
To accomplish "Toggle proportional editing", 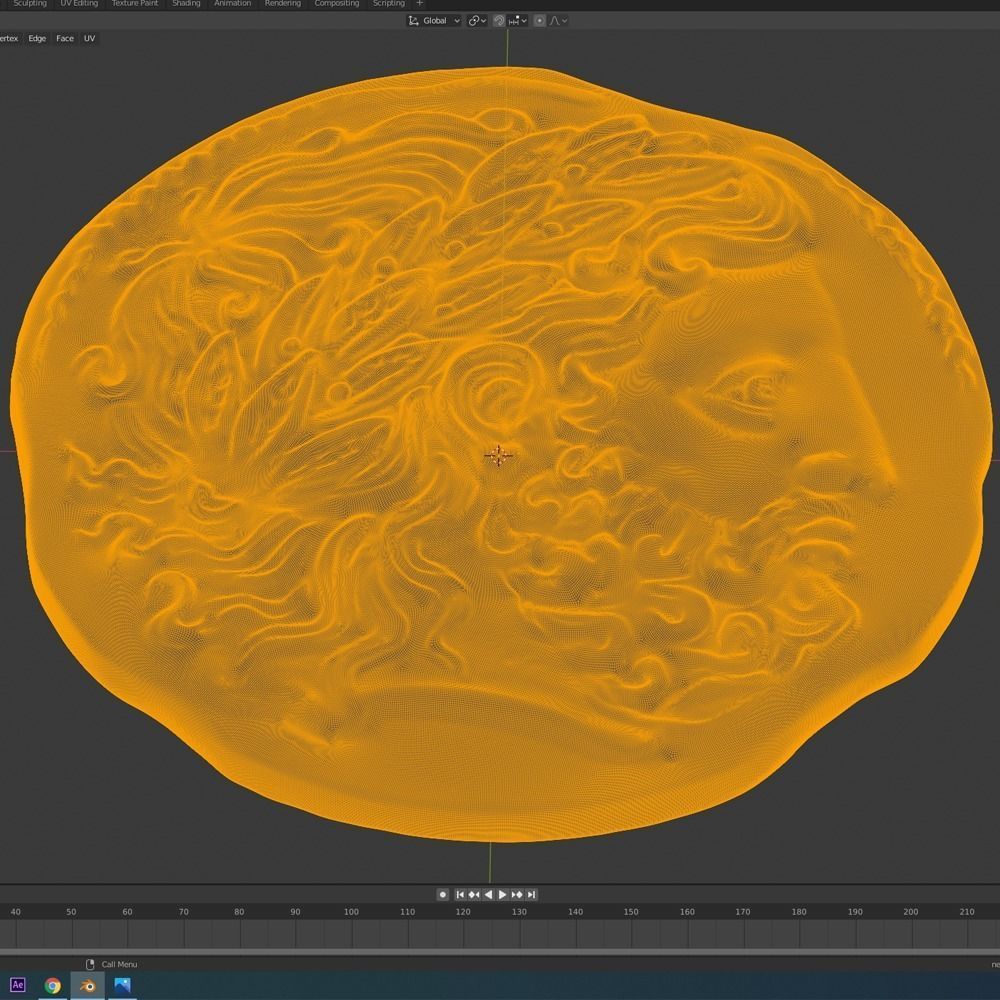I will (540, 20).
